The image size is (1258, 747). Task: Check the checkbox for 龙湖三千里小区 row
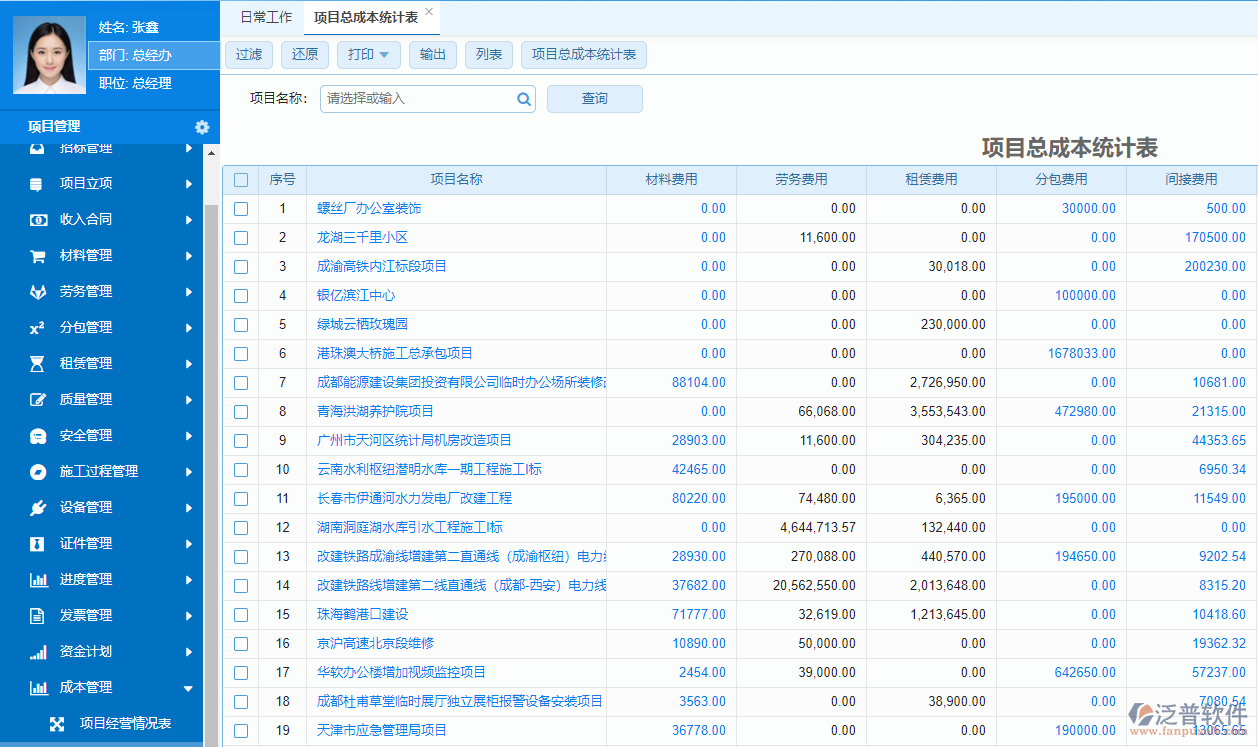point(240,237)
